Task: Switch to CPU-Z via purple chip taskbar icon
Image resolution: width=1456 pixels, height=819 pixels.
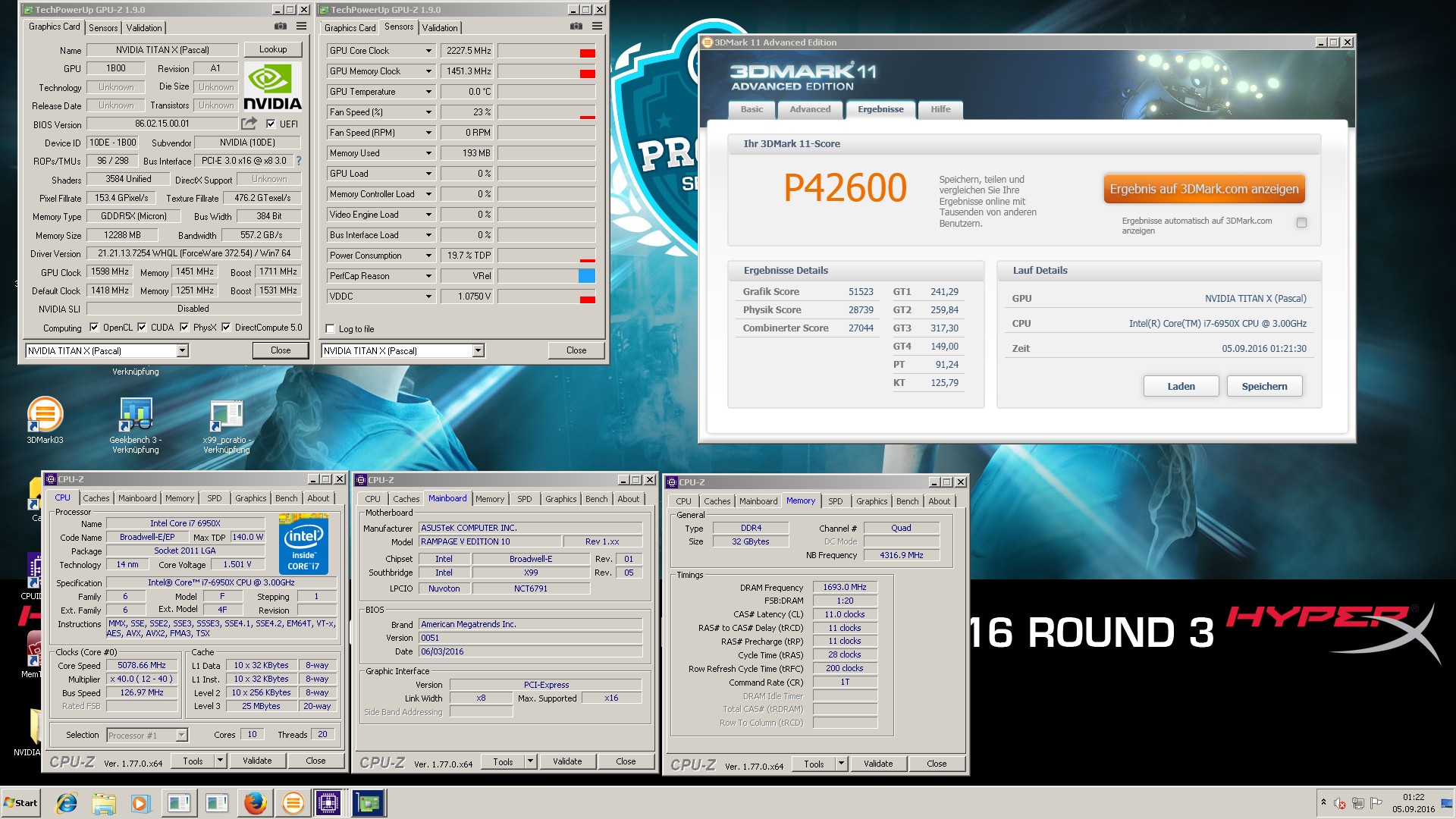Action: [x=328, y=803]
